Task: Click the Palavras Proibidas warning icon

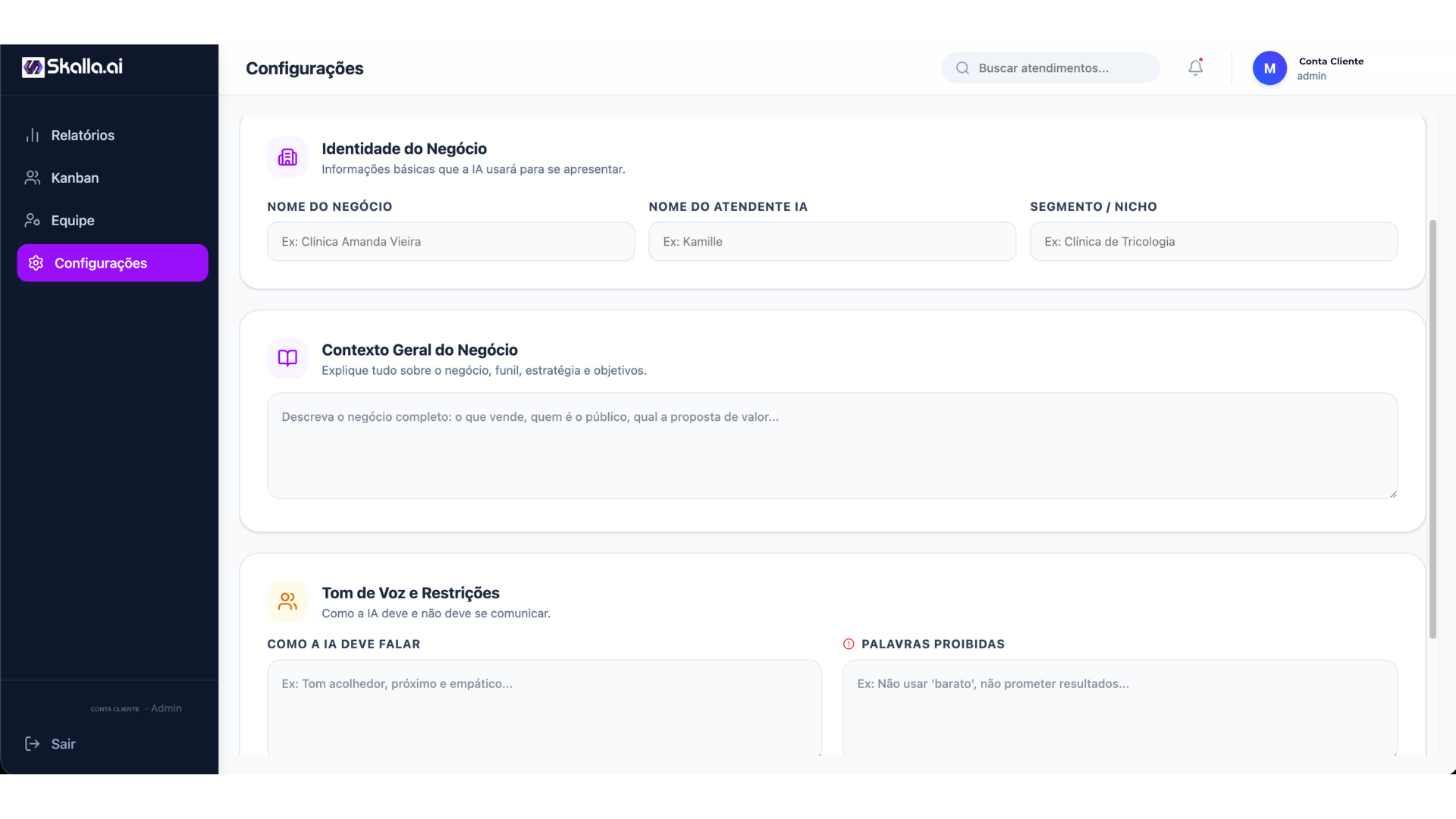Action: coord(849,644)
